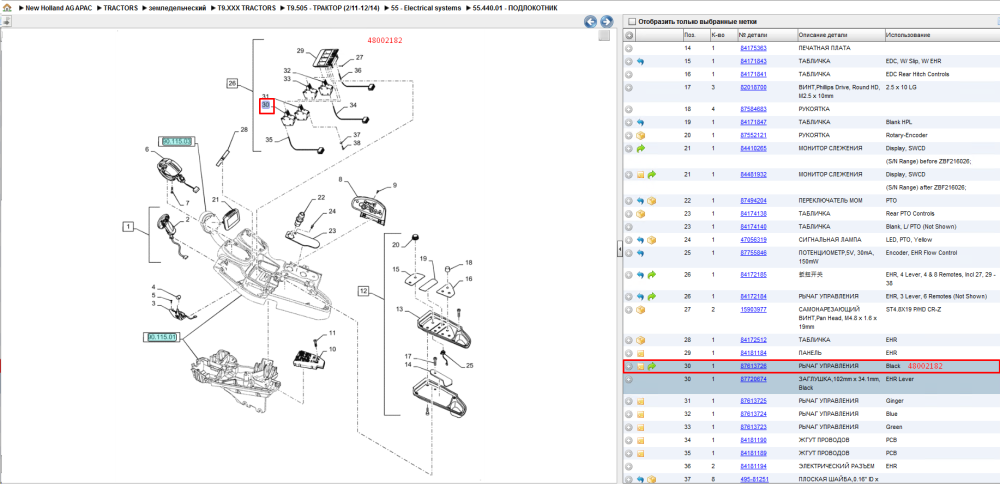
Task: Navigate to '55 - Electrical systems' breadcrumb
Action: [x=424, y=8]
